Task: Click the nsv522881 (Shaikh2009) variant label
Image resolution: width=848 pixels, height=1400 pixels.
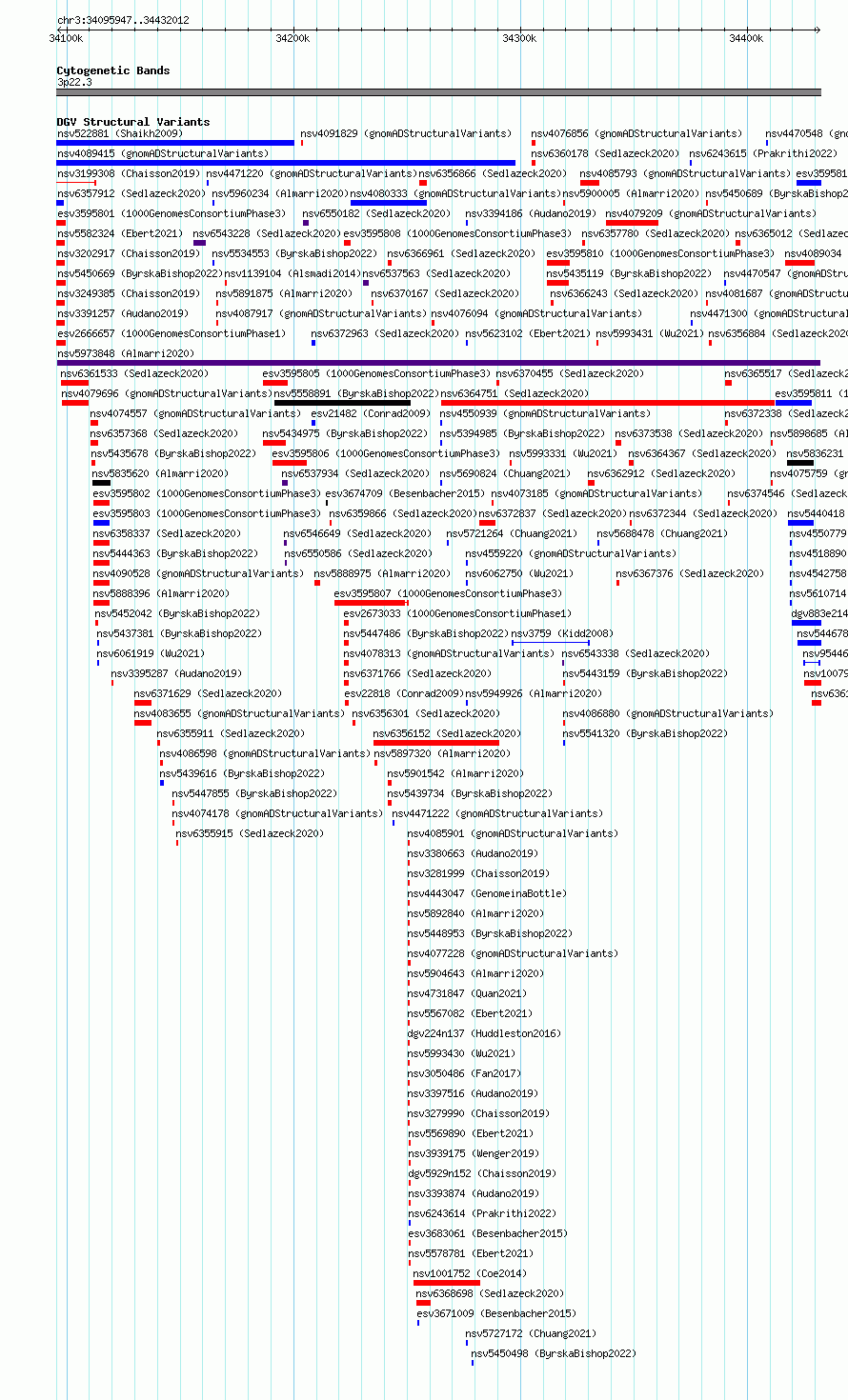Action: point(119,134)
